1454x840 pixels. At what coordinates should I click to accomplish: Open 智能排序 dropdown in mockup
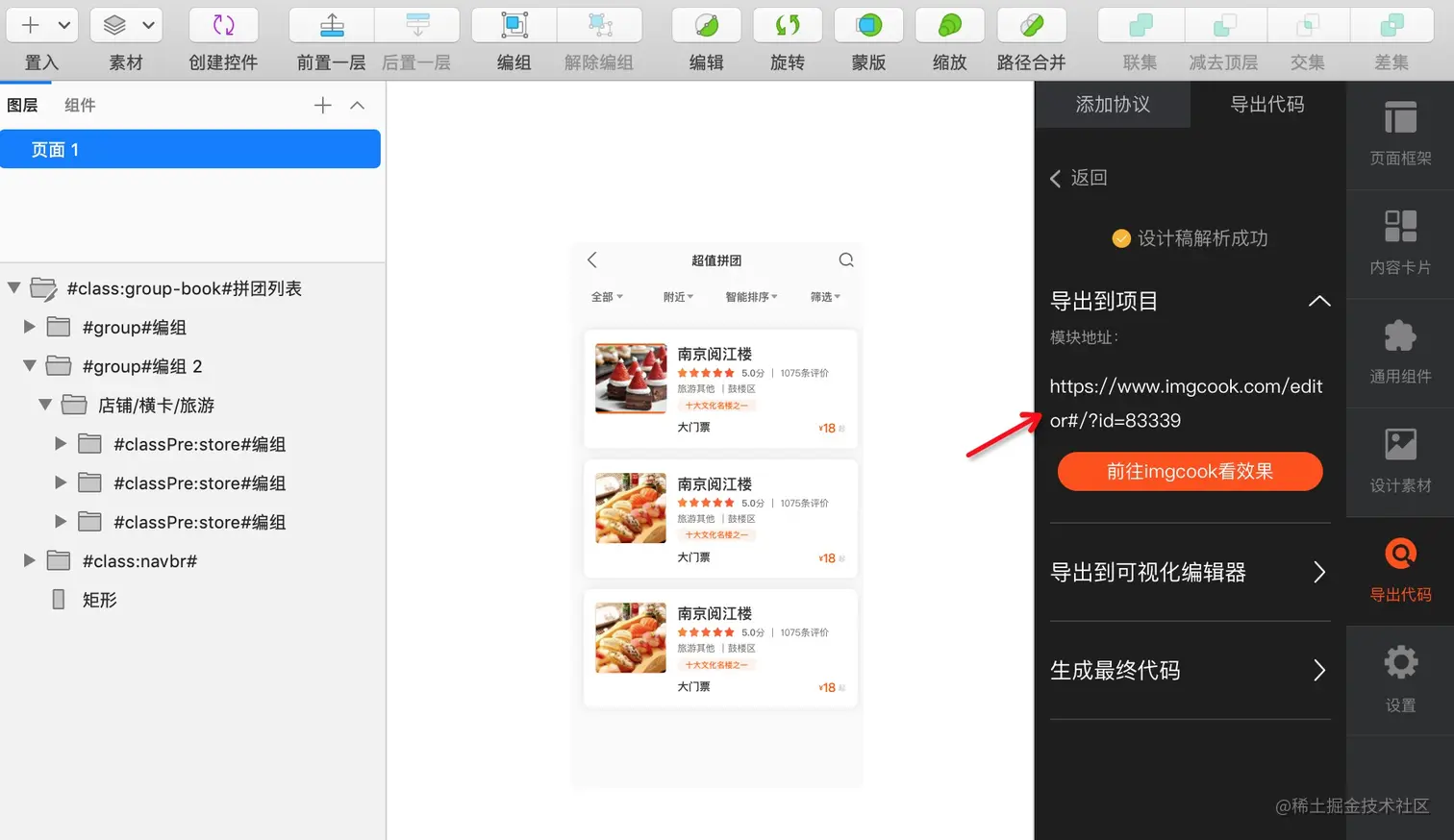(751, 297)
